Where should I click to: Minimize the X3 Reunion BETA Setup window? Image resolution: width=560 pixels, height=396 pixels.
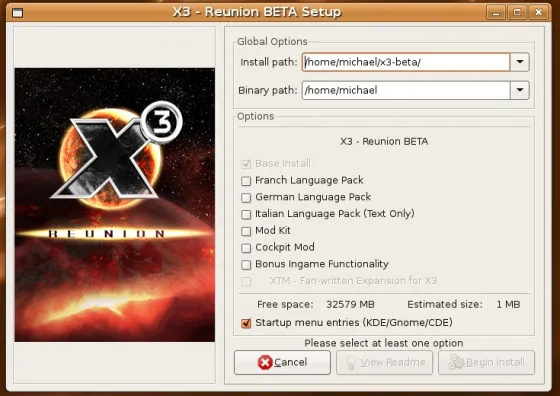(496, 12)
